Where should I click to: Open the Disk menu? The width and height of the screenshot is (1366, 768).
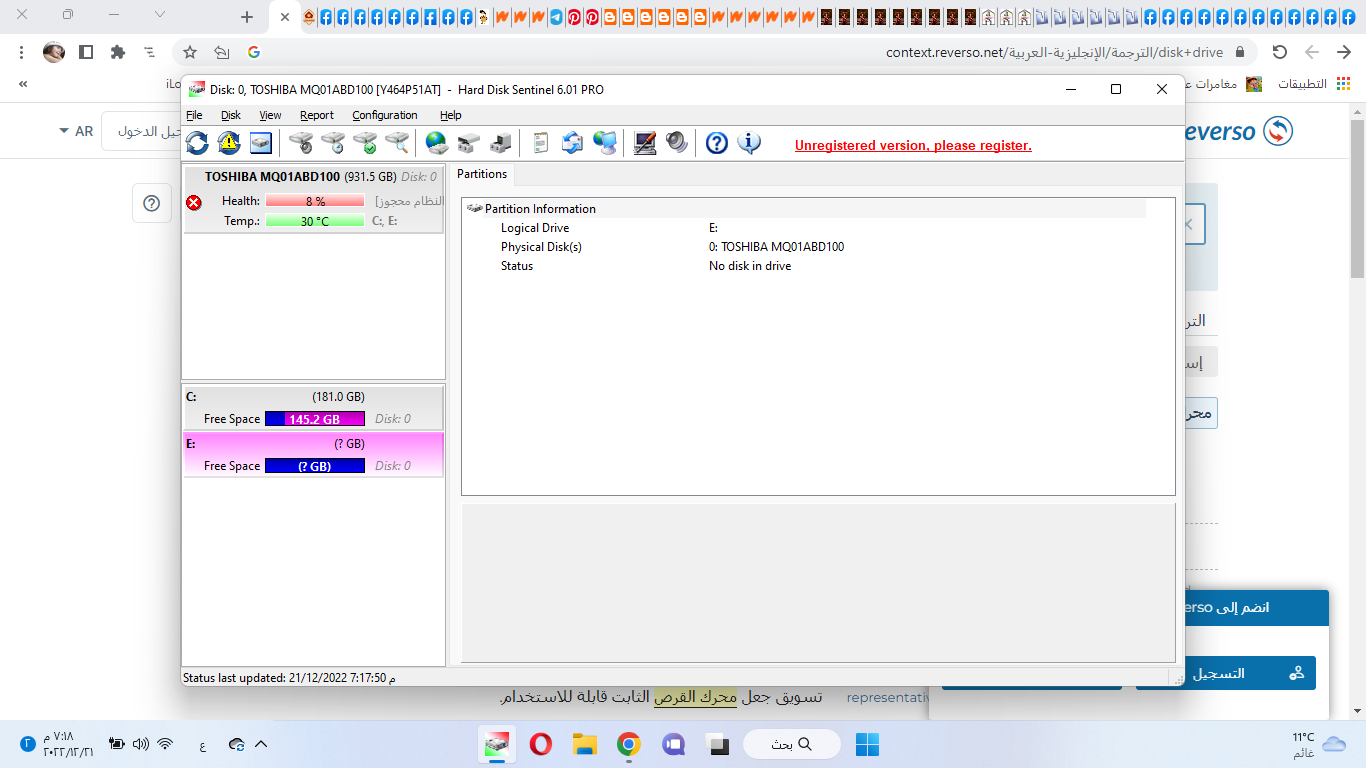[x=231, y=115]
